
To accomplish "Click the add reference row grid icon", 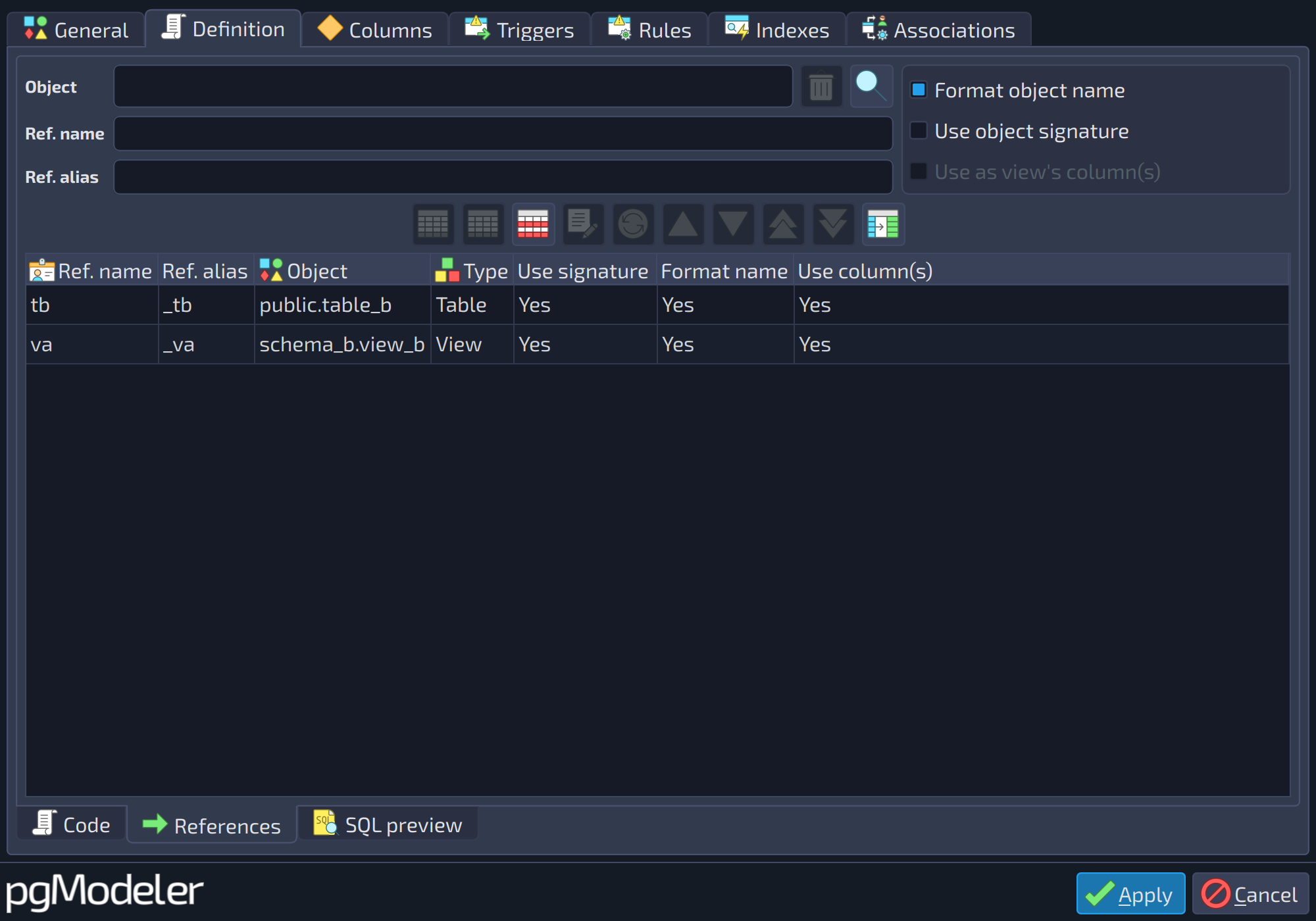I will point(433,224).
